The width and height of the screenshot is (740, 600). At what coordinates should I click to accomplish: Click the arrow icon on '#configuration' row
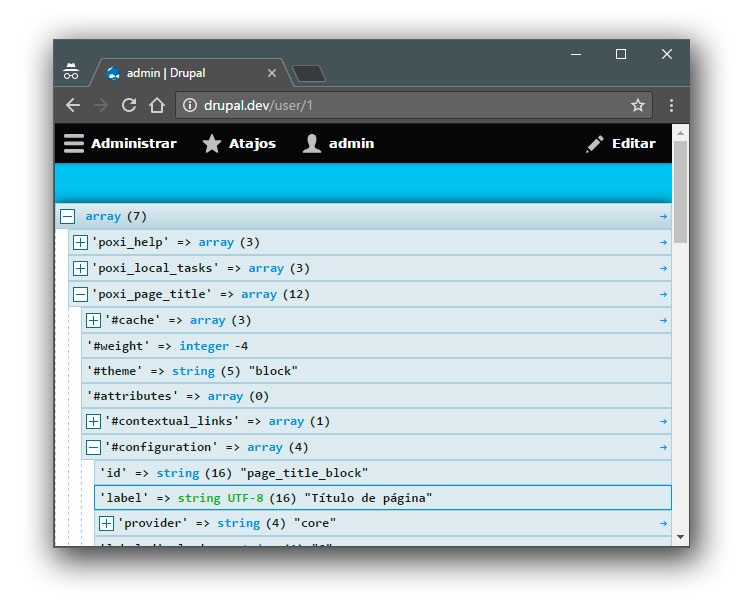pos(663,447)
